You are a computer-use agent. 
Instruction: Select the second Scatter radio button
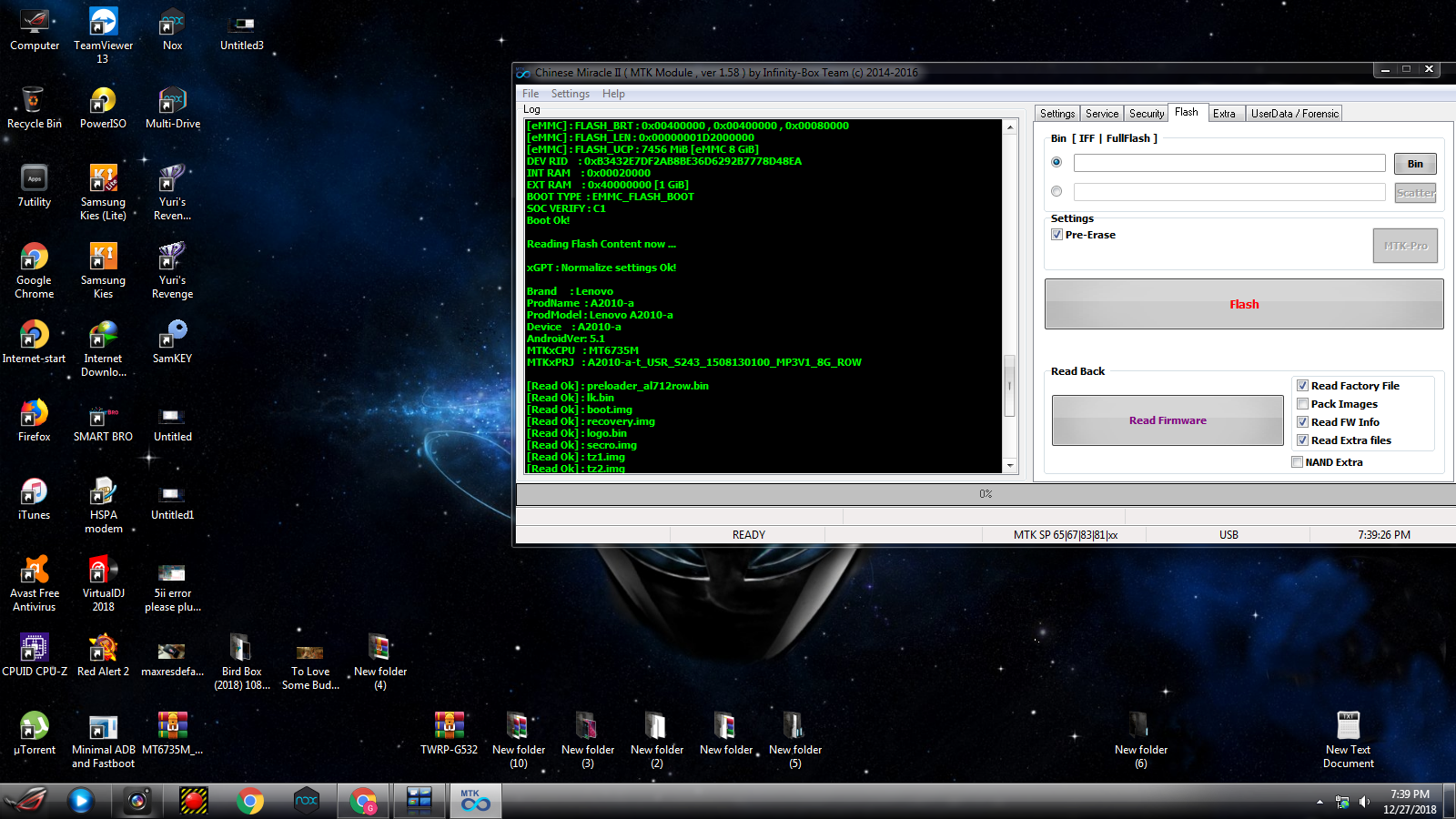pos(1057,192)
